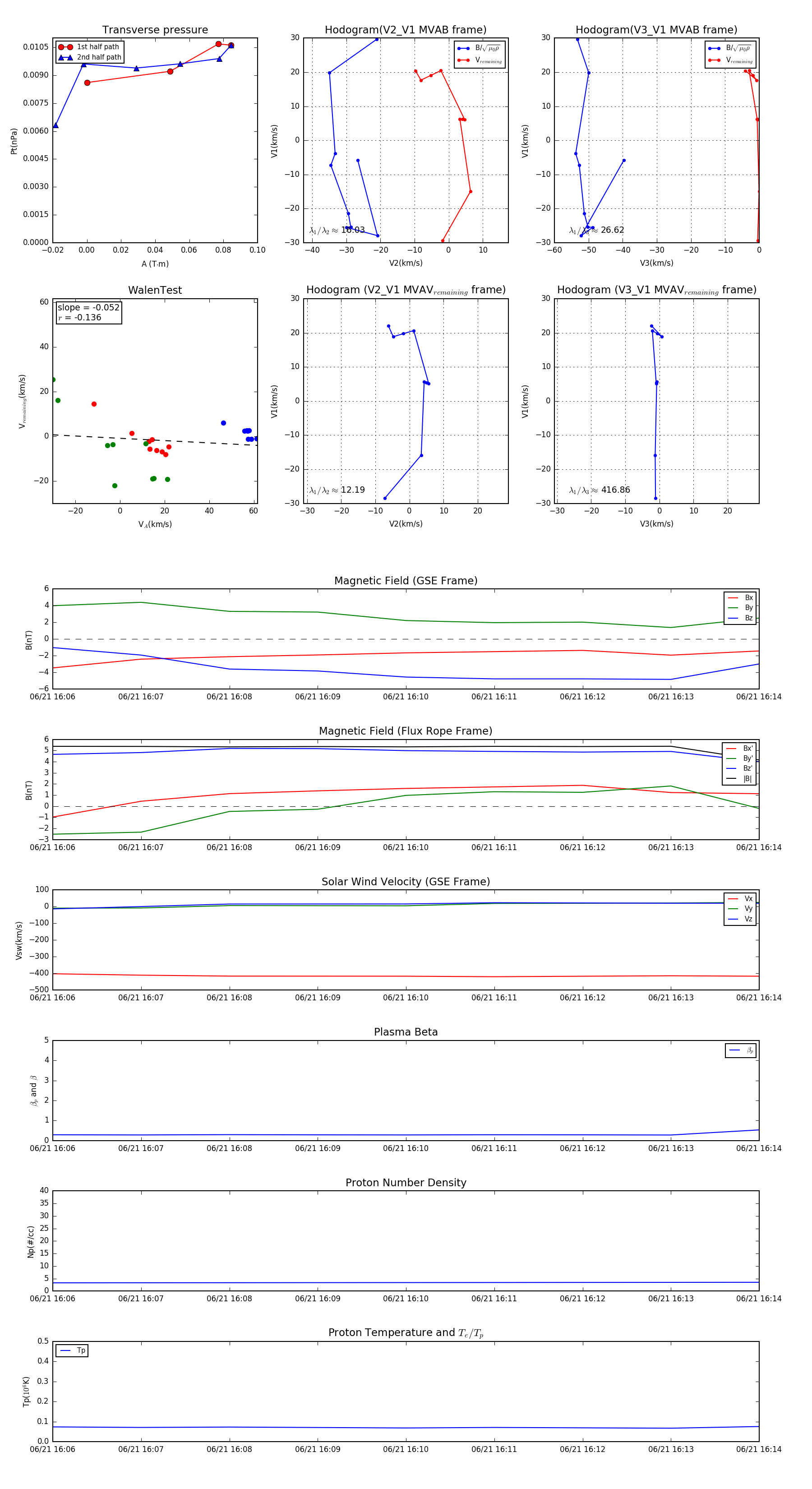Click the λ1/λ3 ≈ 416.86 annotation
The image size is (812, 1489).
coord(600,490)
